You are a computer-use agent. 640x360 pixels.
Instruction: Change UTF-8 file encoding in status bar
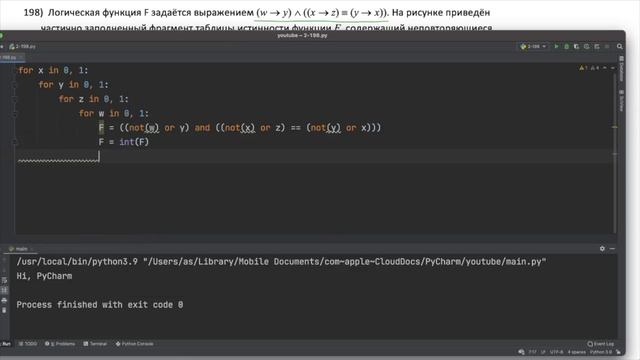[556, 352]
